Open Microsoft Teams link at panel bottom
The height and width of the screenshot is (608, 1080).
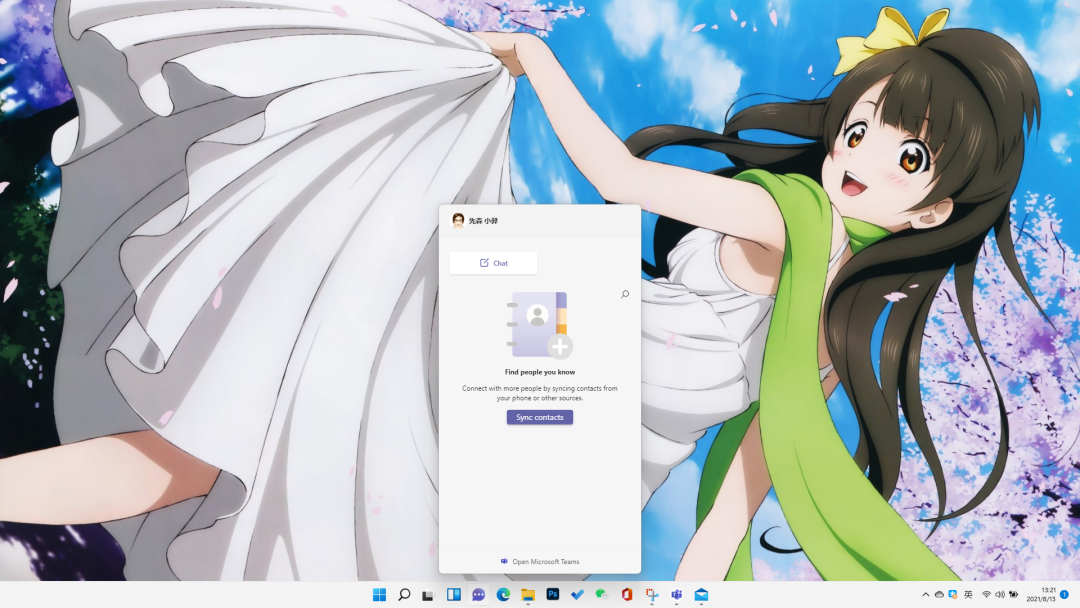[540, 562]
